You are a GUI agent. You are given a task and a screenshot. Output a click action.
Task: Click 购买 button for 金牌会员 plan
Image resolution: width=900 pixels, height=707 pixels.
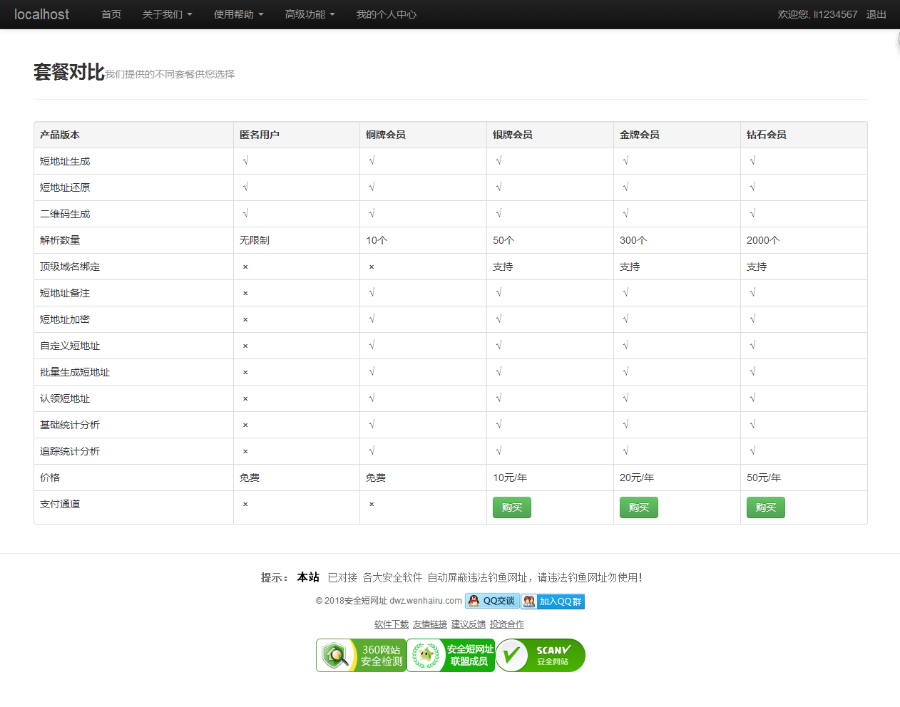click(639, 507)
